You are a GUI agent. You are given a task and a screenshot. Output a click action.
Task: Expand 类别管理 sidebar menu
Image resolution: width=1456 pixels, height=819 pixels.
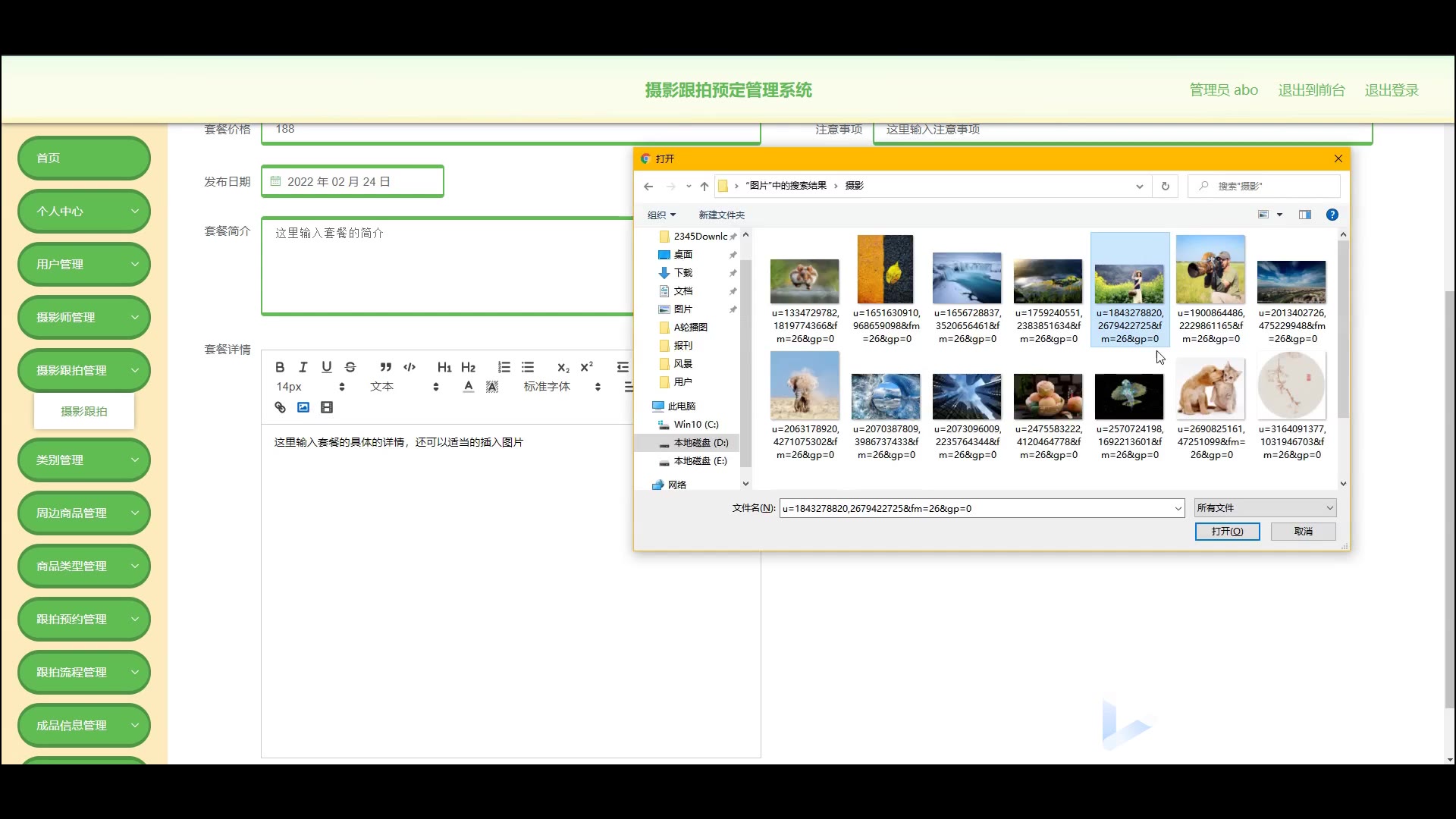tap(83, 460)
